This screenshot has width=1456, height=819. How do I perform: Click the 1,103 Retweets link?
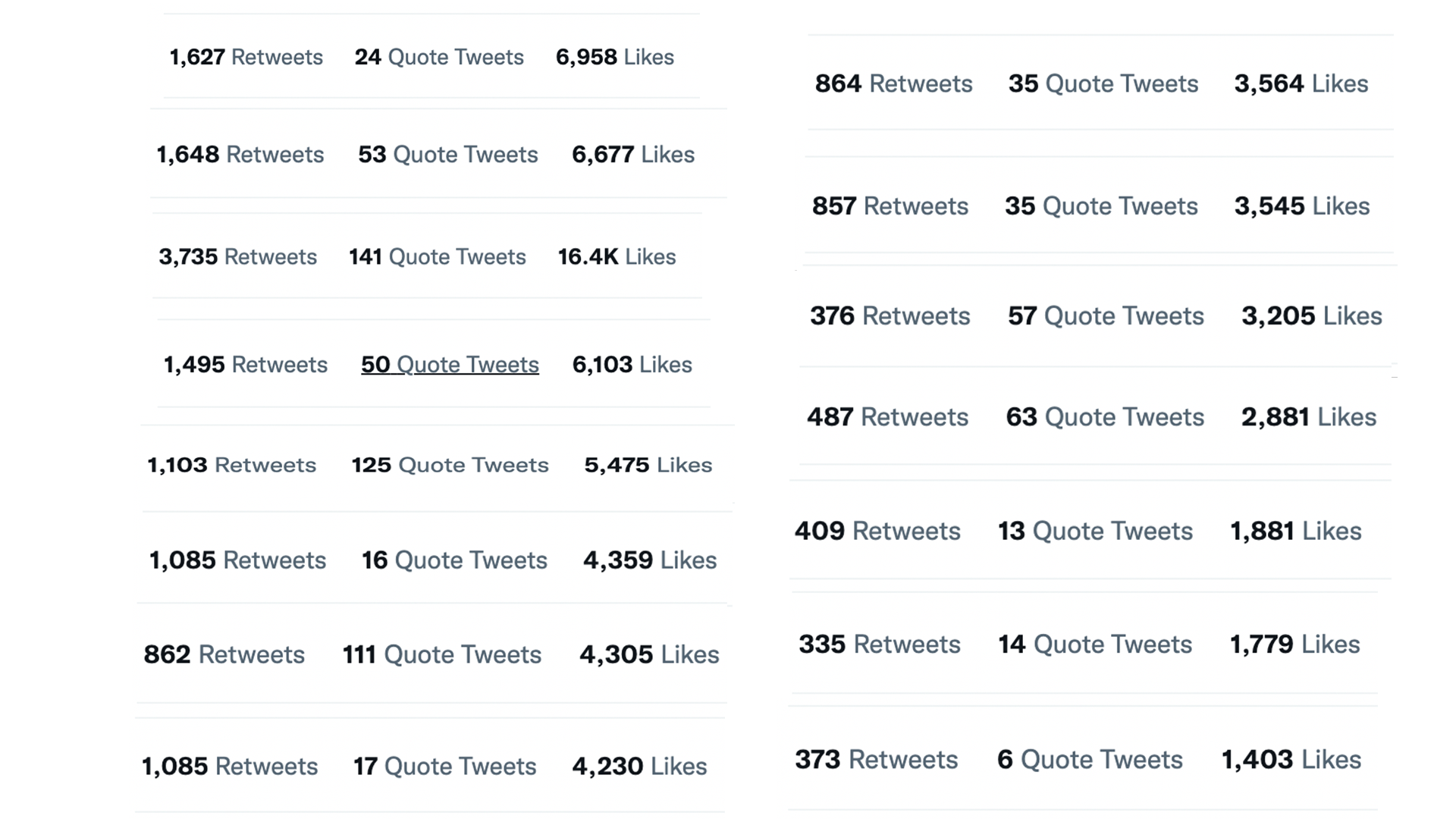(231, 465)
